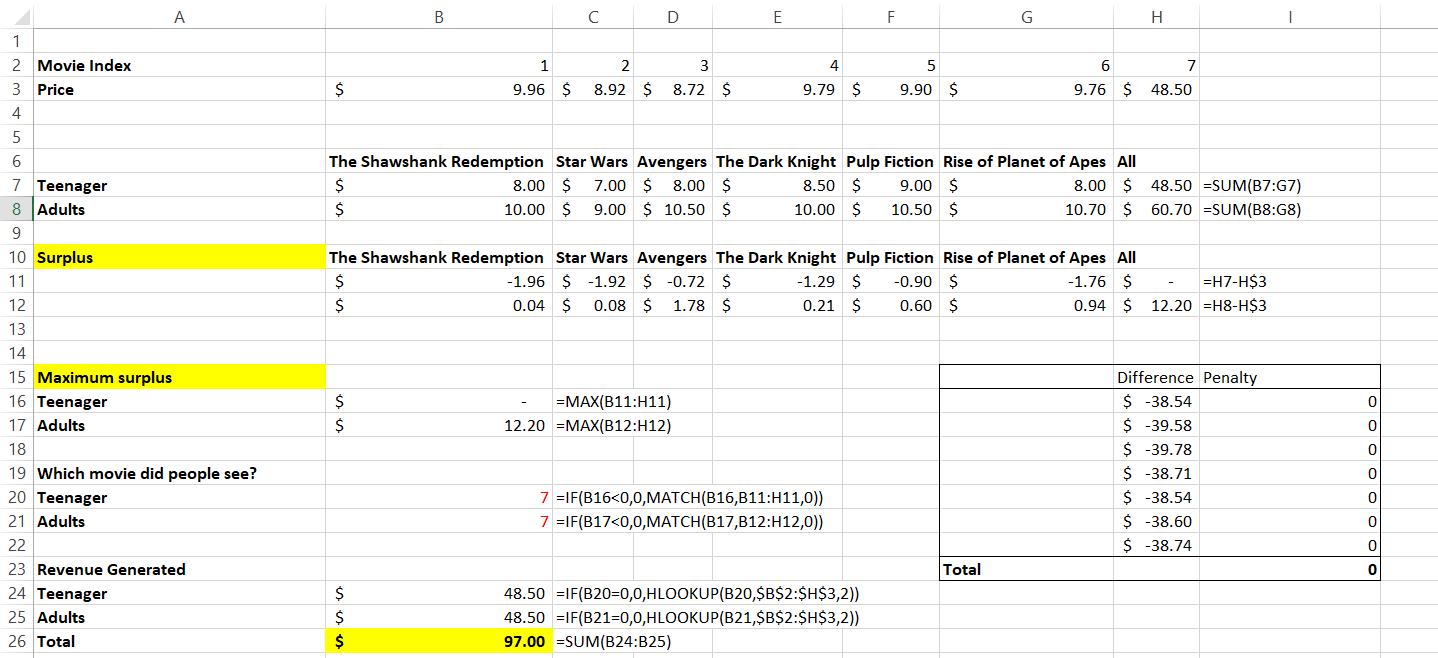Click the =MAX(B12:H12) formula text

tap(613, 426)
